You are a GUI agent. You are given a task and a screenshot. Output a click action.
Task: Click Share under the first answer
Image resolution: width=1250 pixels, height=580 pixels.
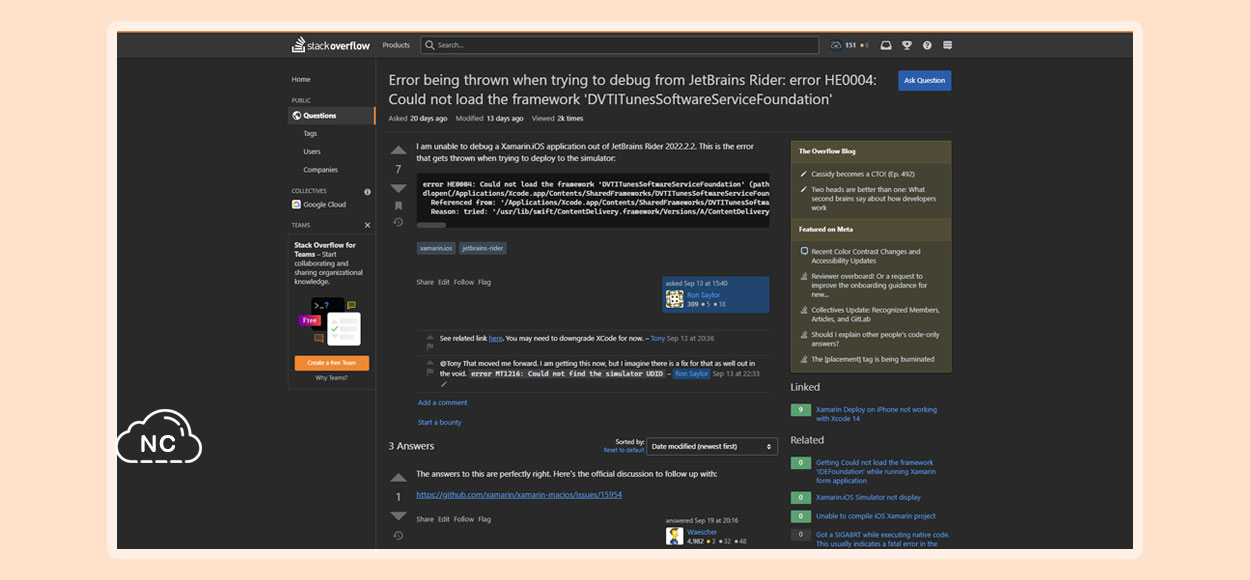tap(425, 519)
